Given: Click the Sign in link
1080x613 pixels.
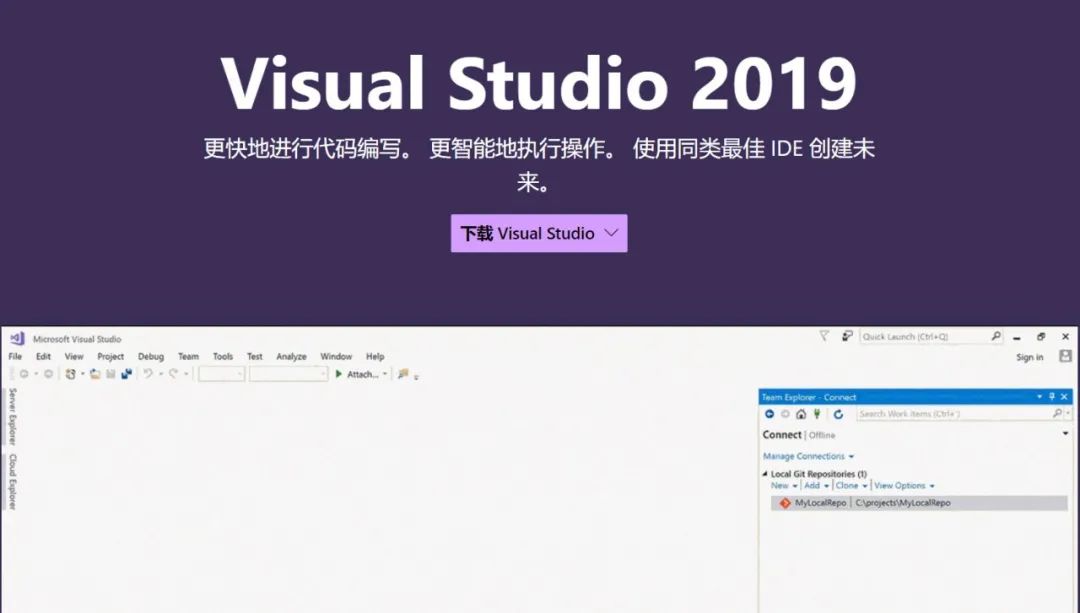Looking at the screenshot, I should [1030, 357].
